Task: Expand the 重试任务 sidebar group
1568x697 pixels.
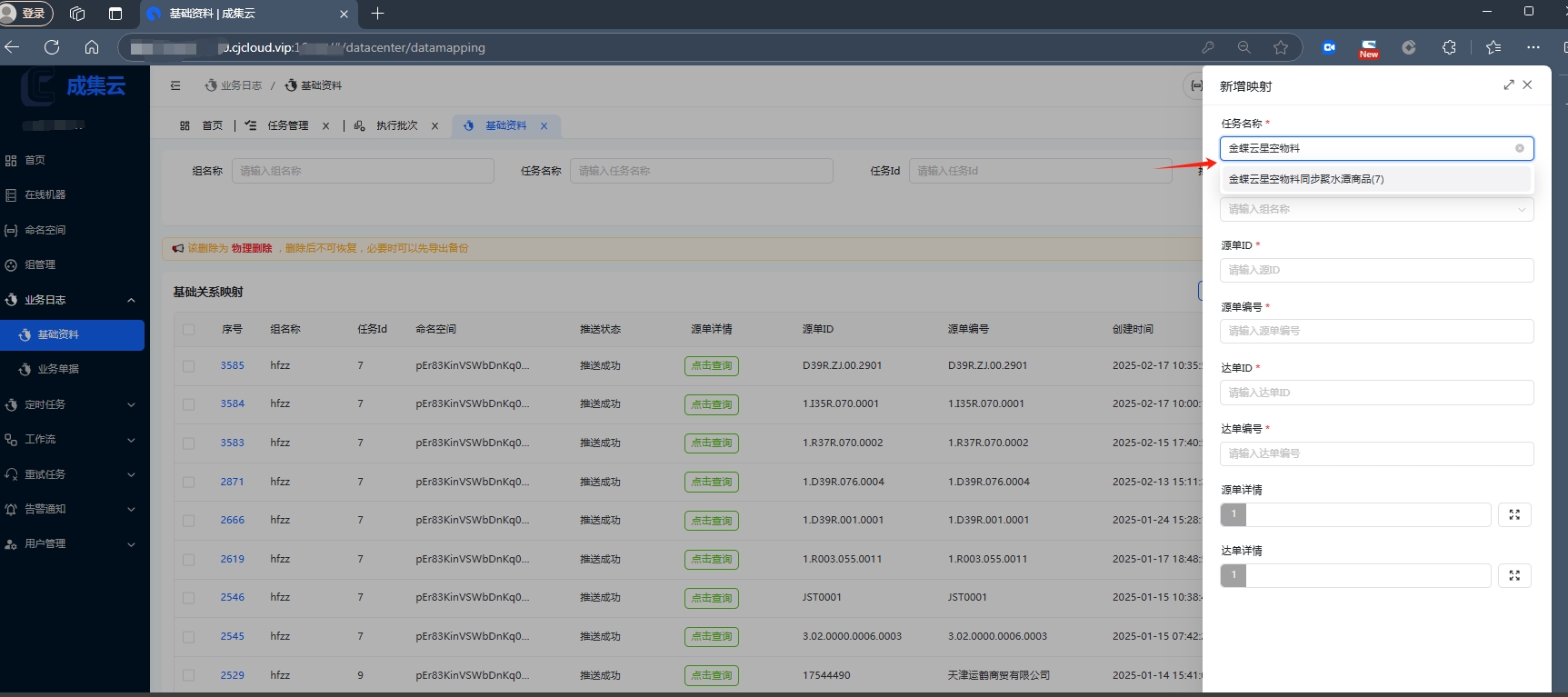Action: point(73,474)
